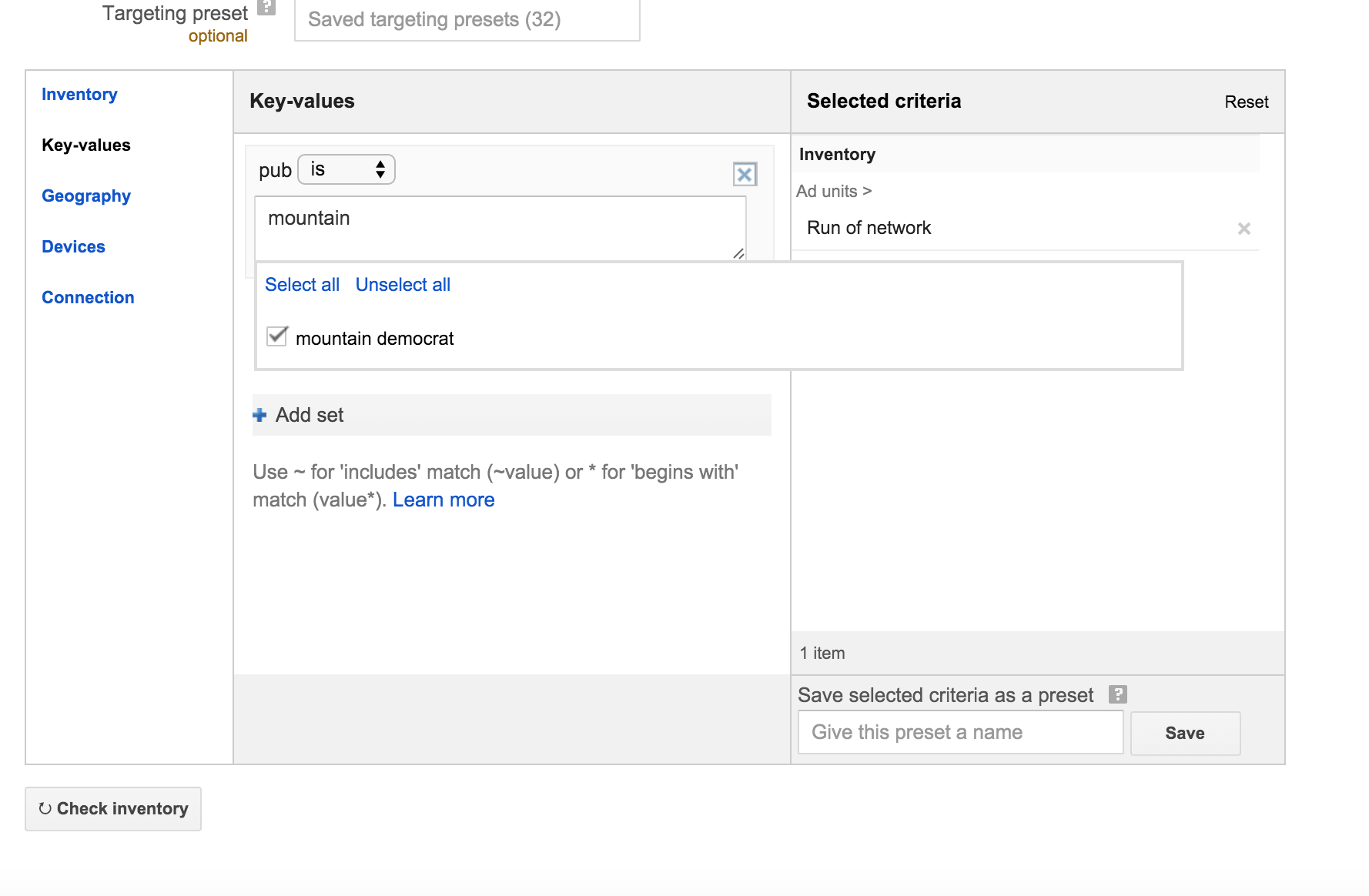Remove Run of network from criteria
1369x896 pixels.
[x=1243, y=229]
